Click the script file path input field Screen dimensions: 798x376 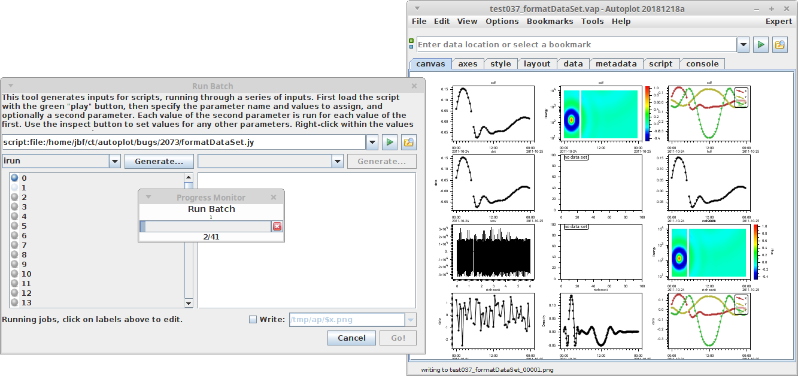[183, 142]
